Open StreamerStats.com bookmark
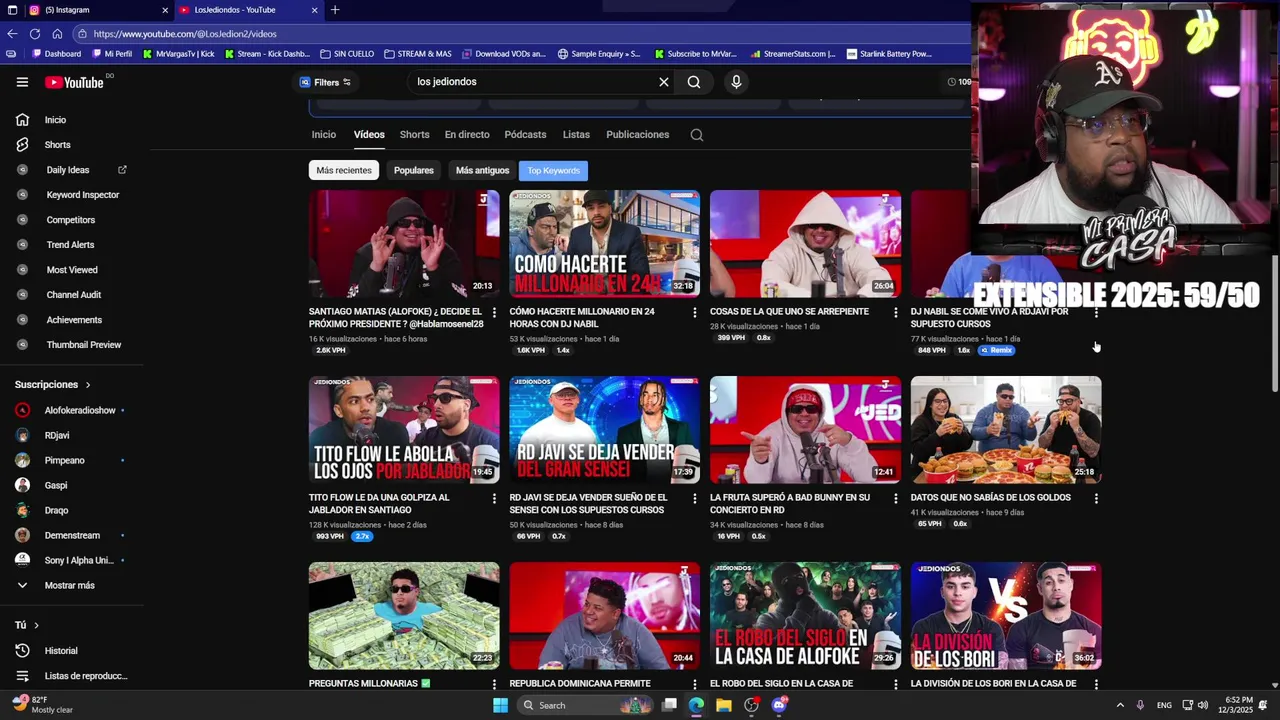Image resolution: width=1280 pixels, height=720 pixels. 792,54
